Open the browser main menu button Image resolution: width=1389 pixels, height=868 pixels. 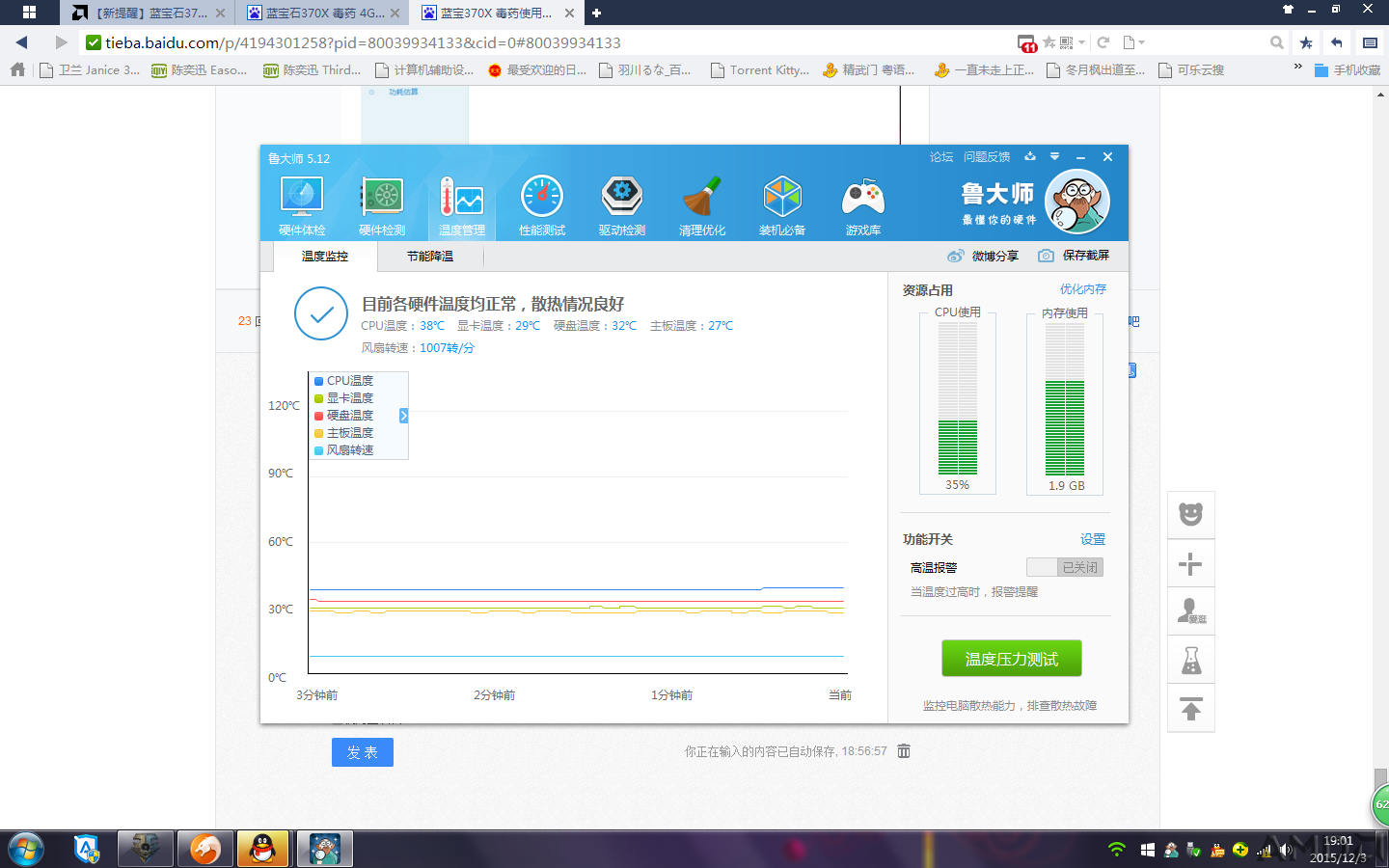(1370, 42)
